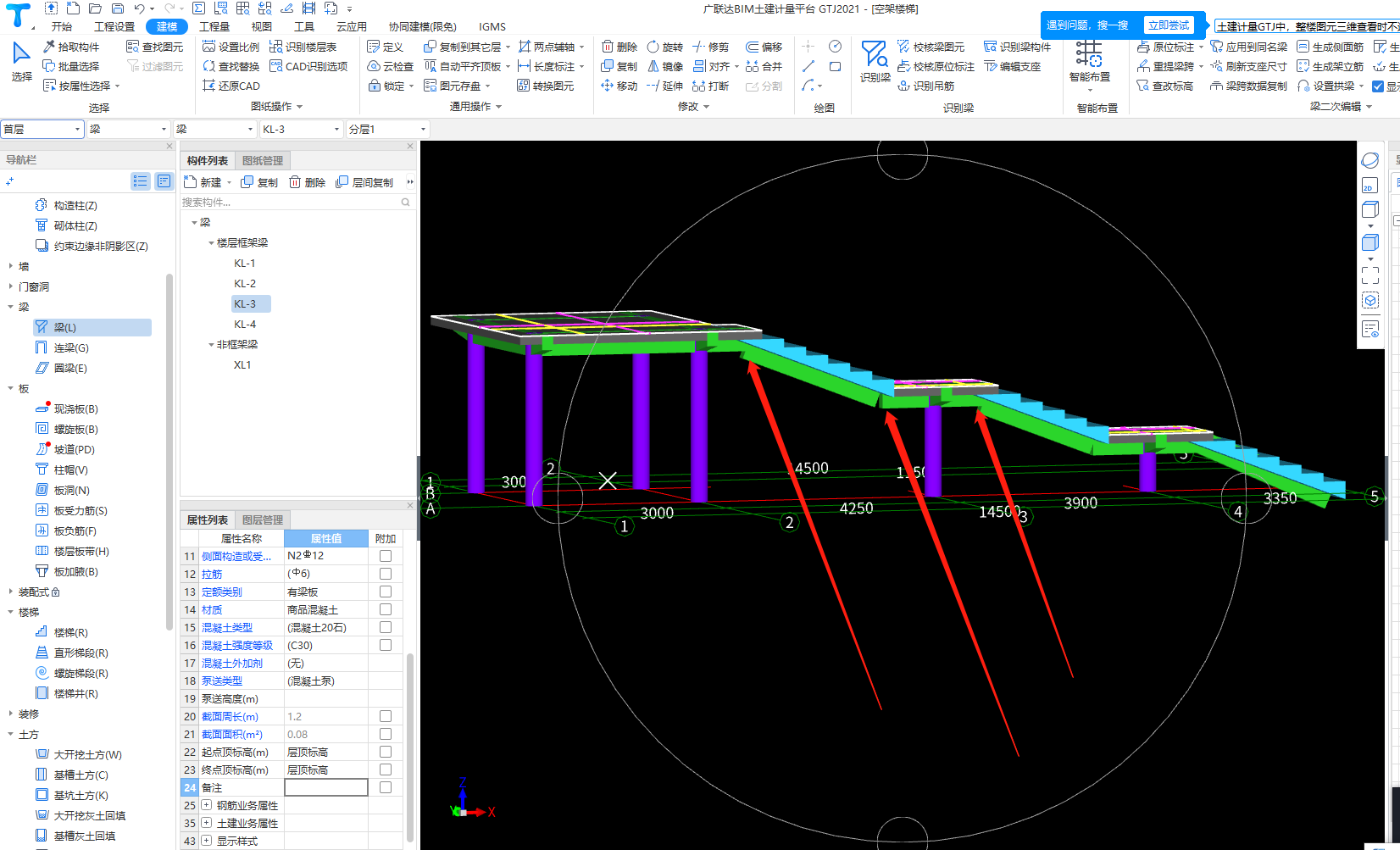Toggle 附加 checkbox for 起点顶标高 row

(386, 752)
